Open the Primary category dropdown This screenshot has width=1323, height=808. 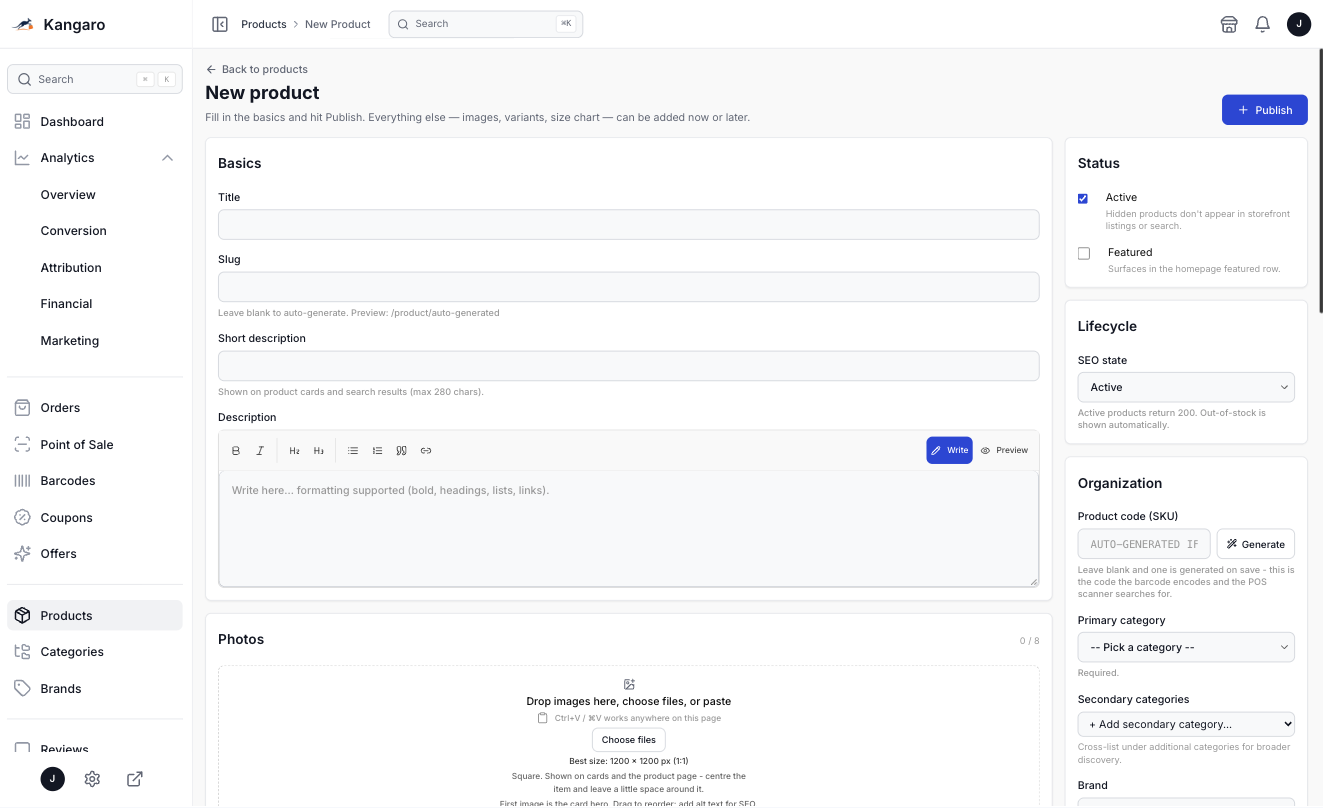pos(1186,647)
